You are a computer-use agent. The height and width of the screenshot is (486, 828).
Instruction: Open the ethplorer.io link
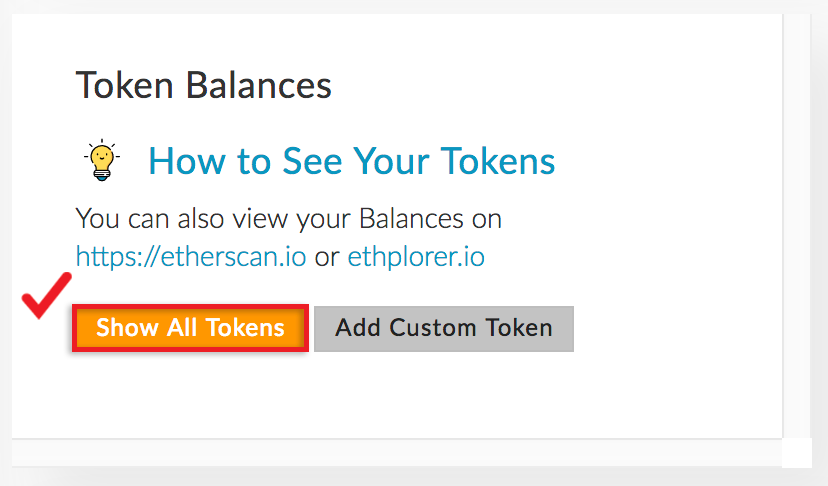click(416, 257)
